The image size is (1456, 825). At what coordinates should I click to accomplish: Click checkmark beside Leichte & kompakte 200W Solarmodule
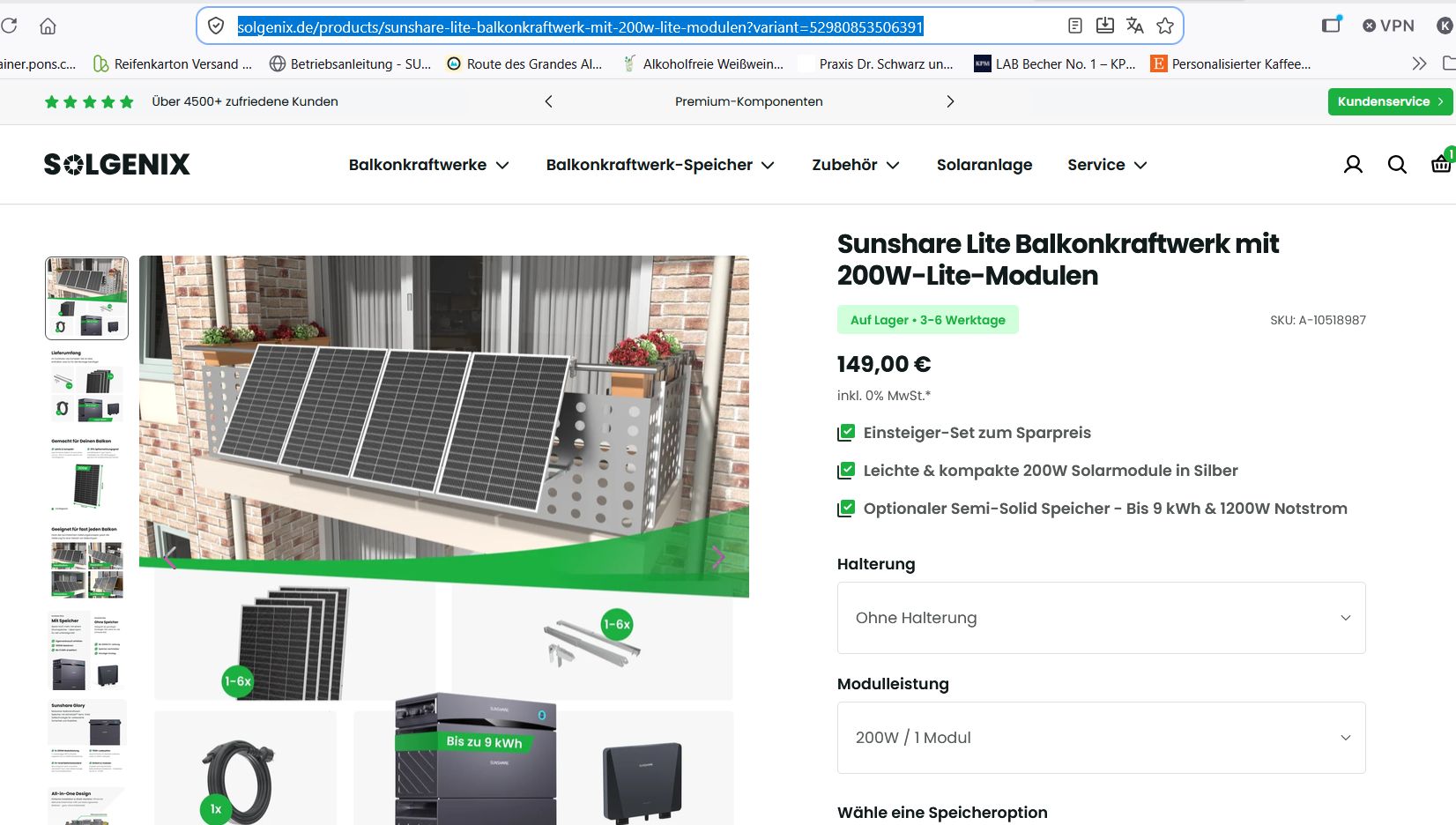[x=846, y=471]
